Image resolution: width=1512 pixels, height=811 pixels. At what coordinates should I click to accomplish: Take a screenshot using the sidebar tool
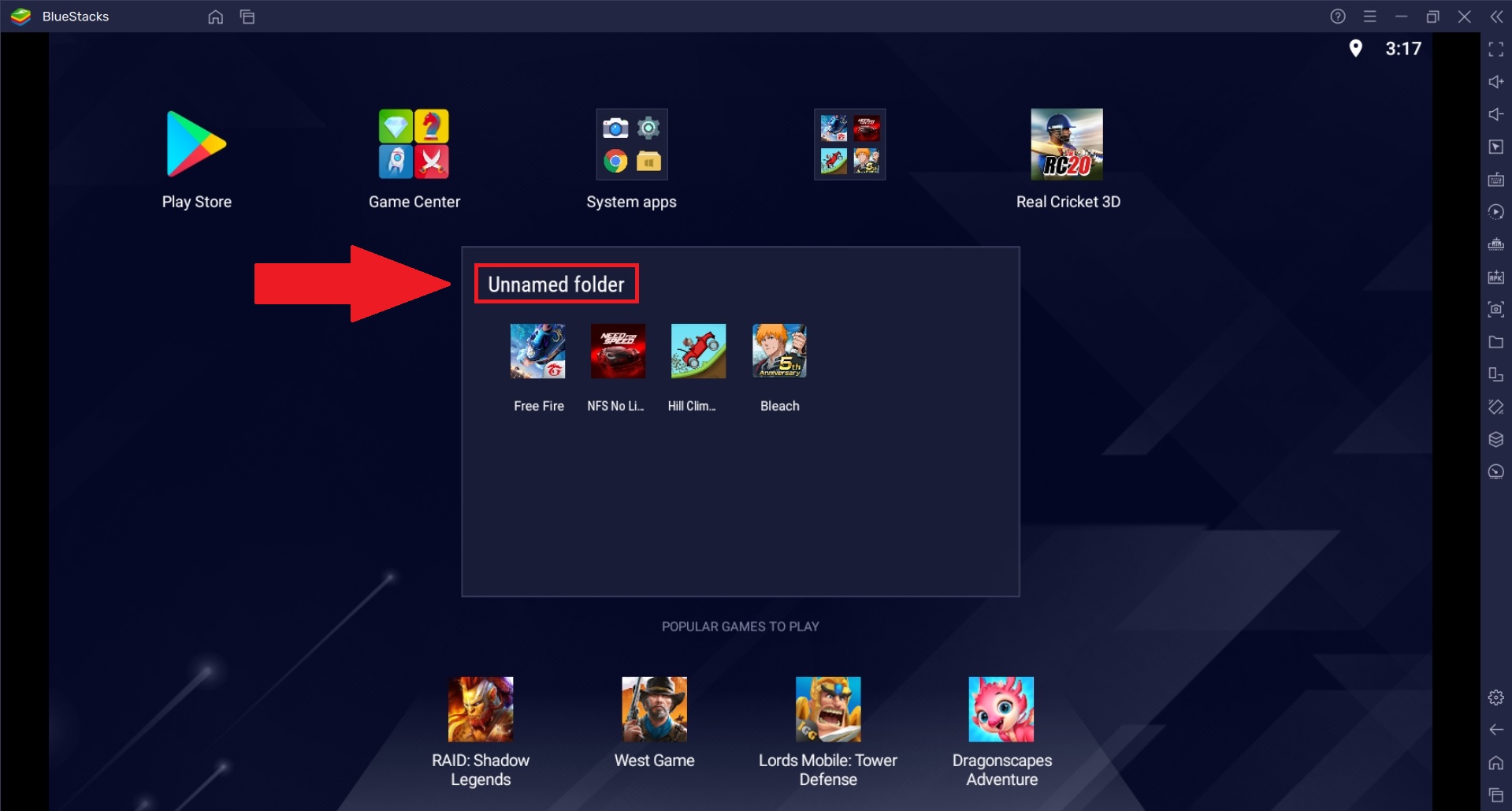click(1495, 310)
